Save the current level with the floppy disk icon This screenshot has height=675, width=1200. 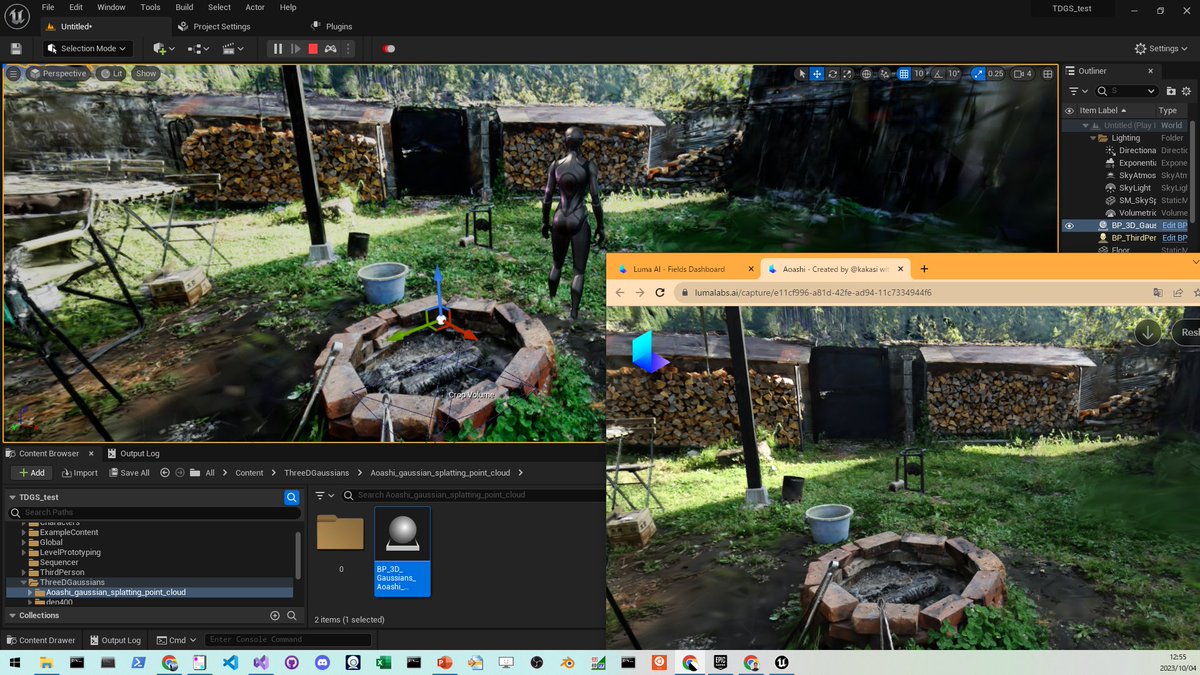tap(15, 48)
